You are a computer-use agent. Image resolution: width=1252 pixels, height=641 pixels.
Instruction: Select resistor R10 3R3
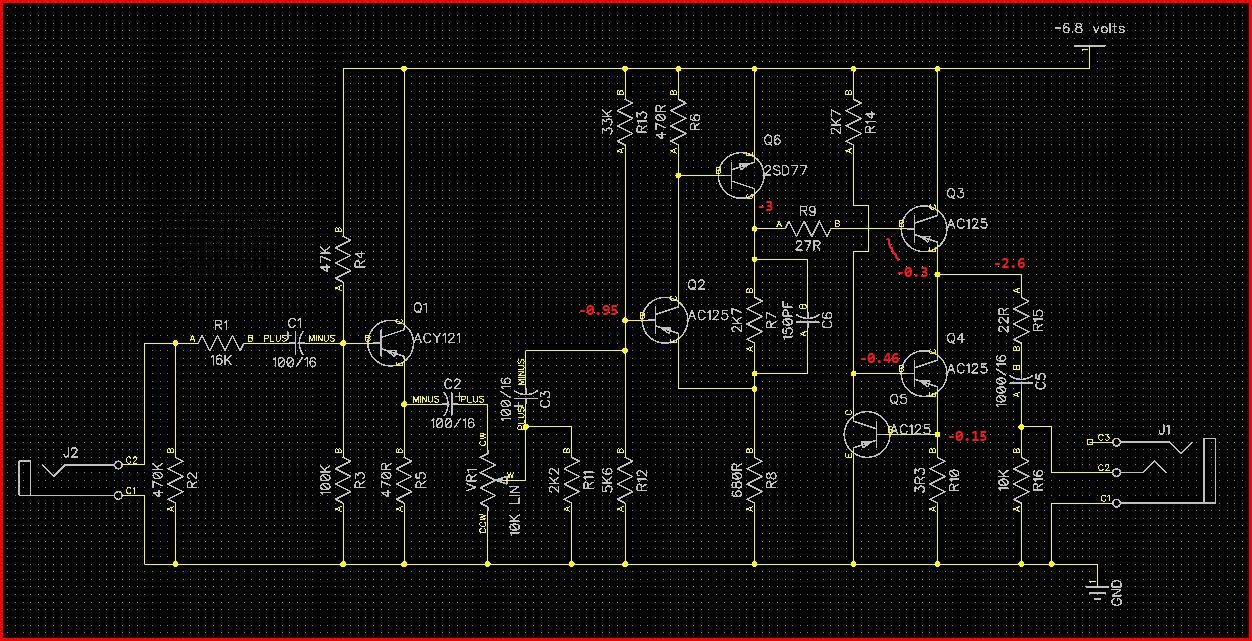[x=939, y=480]
